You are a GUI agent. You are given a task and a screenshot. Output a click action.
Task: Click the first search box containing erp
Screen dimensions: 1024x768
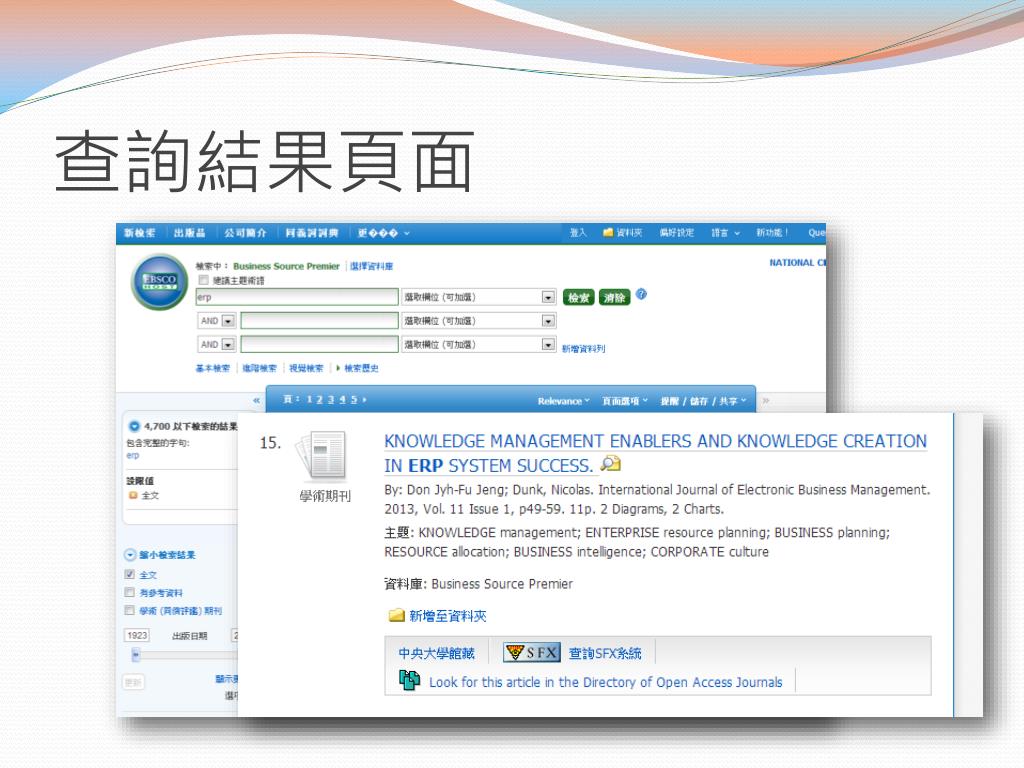pos(297,297)
